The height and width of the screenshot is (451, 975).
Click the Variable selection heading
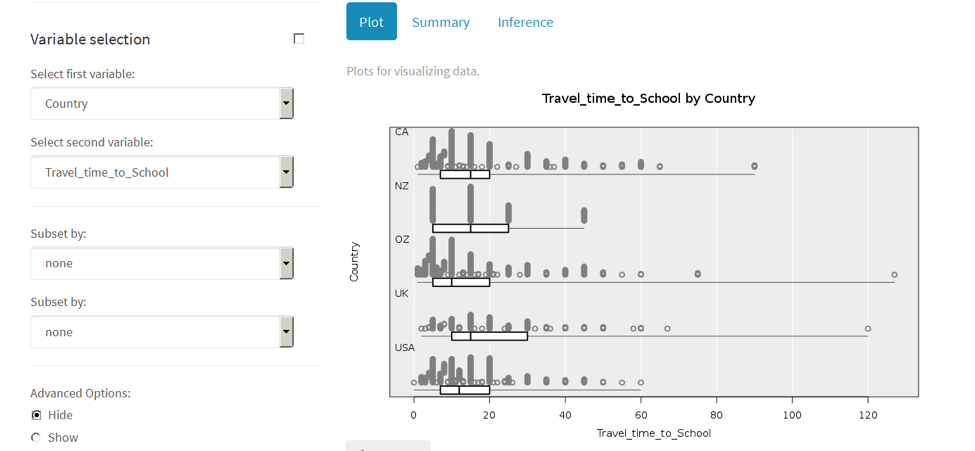click(x=90, y=39)
